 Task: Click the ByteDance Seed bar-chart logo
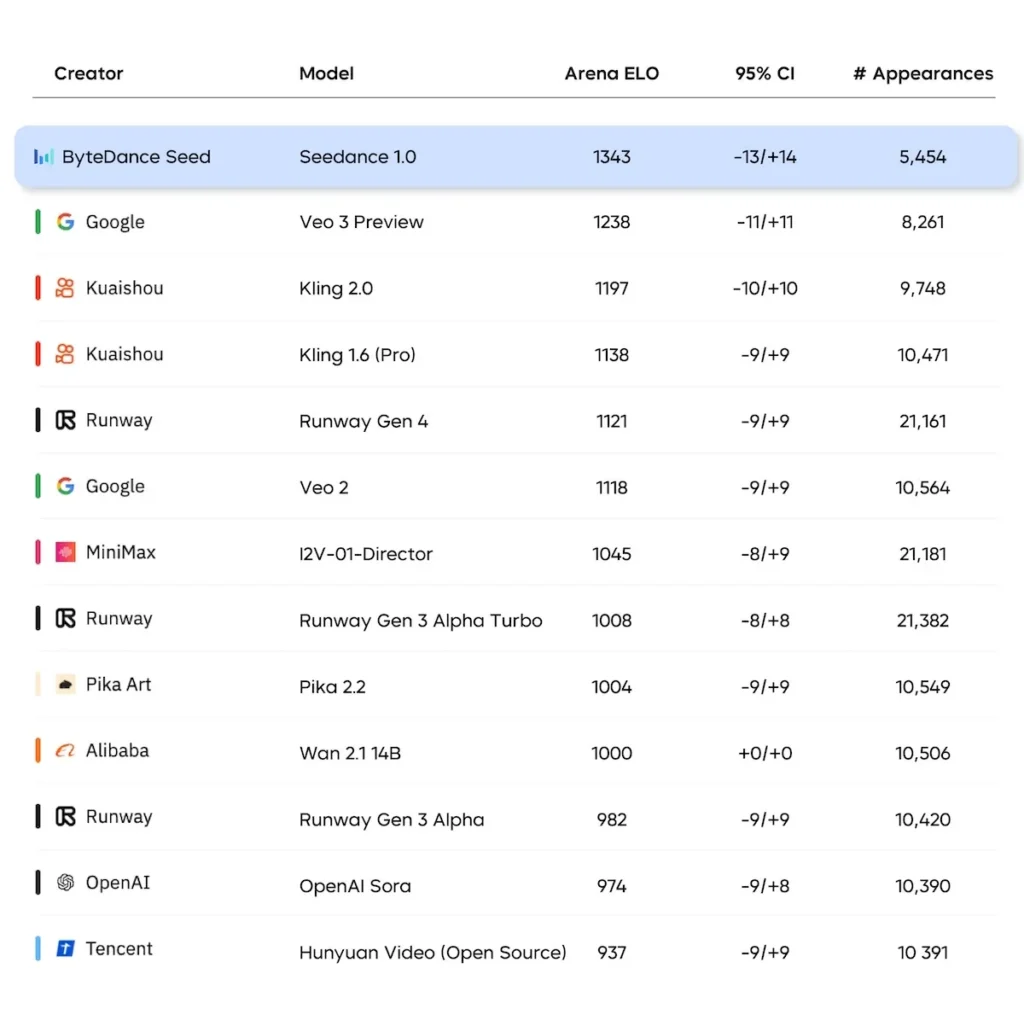coord(43,157)
